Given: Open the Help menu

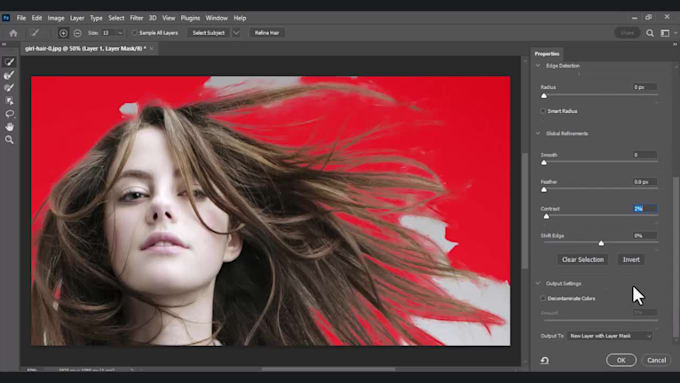Looking at the screenshot, I should tap(240, 18).
